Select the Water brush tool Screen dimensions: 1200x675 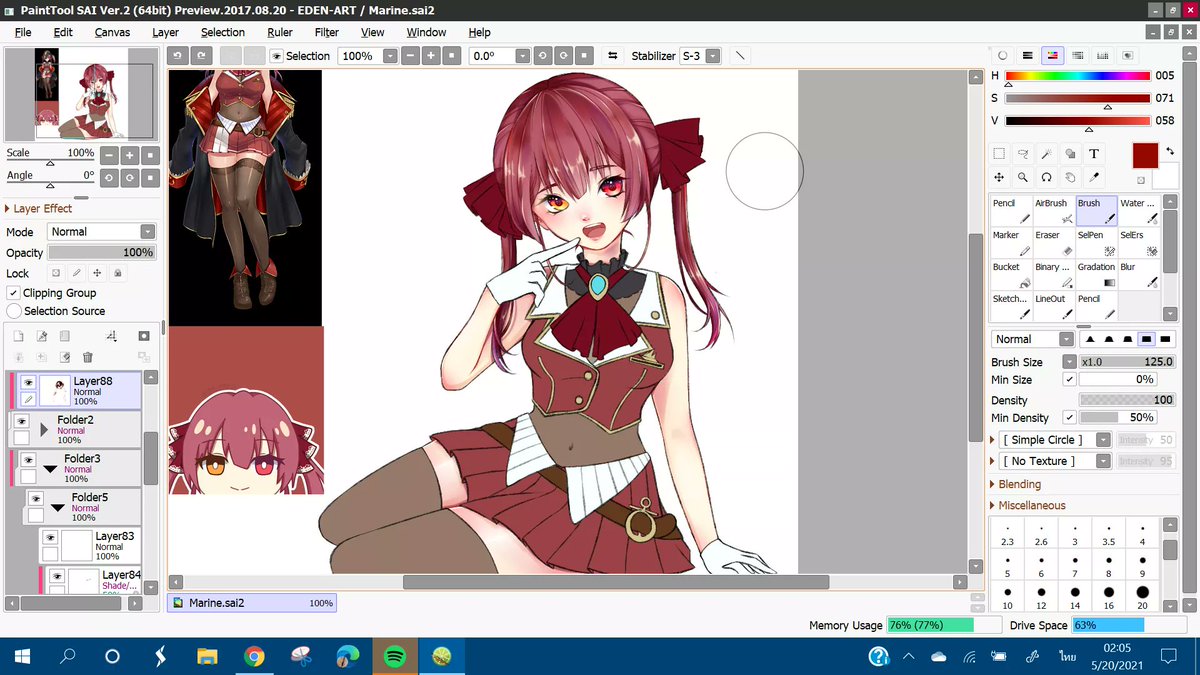tap(1139, 210)
